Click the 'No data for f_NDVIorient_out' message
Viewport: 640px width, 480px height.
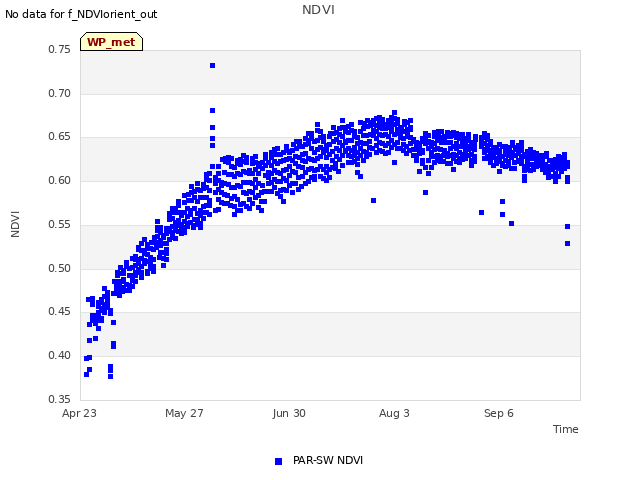pos(81,14)
